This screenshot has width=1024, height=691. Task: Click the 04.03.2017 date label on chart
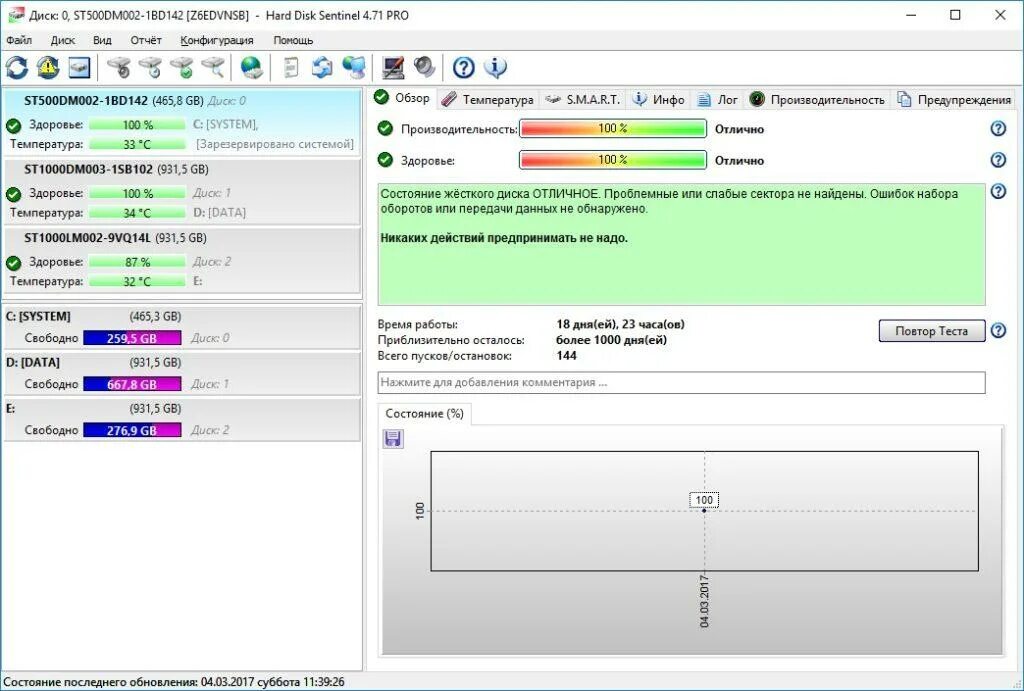704,601
